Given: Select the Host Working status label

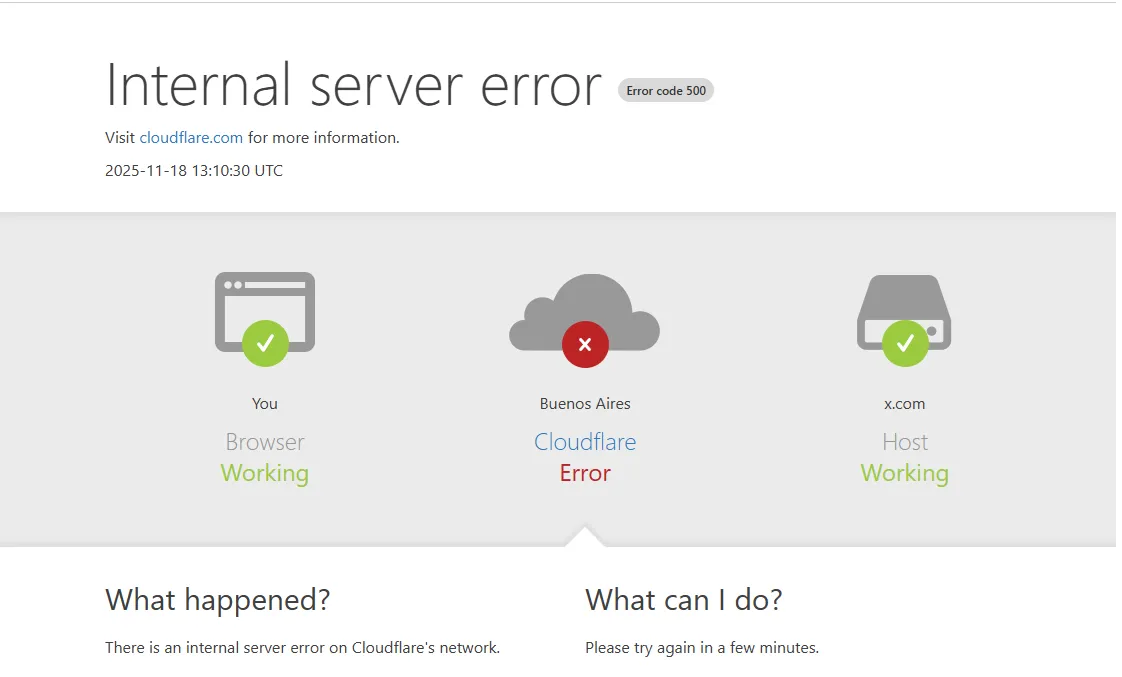Looking at the screenshot, I should pos(904,473).
